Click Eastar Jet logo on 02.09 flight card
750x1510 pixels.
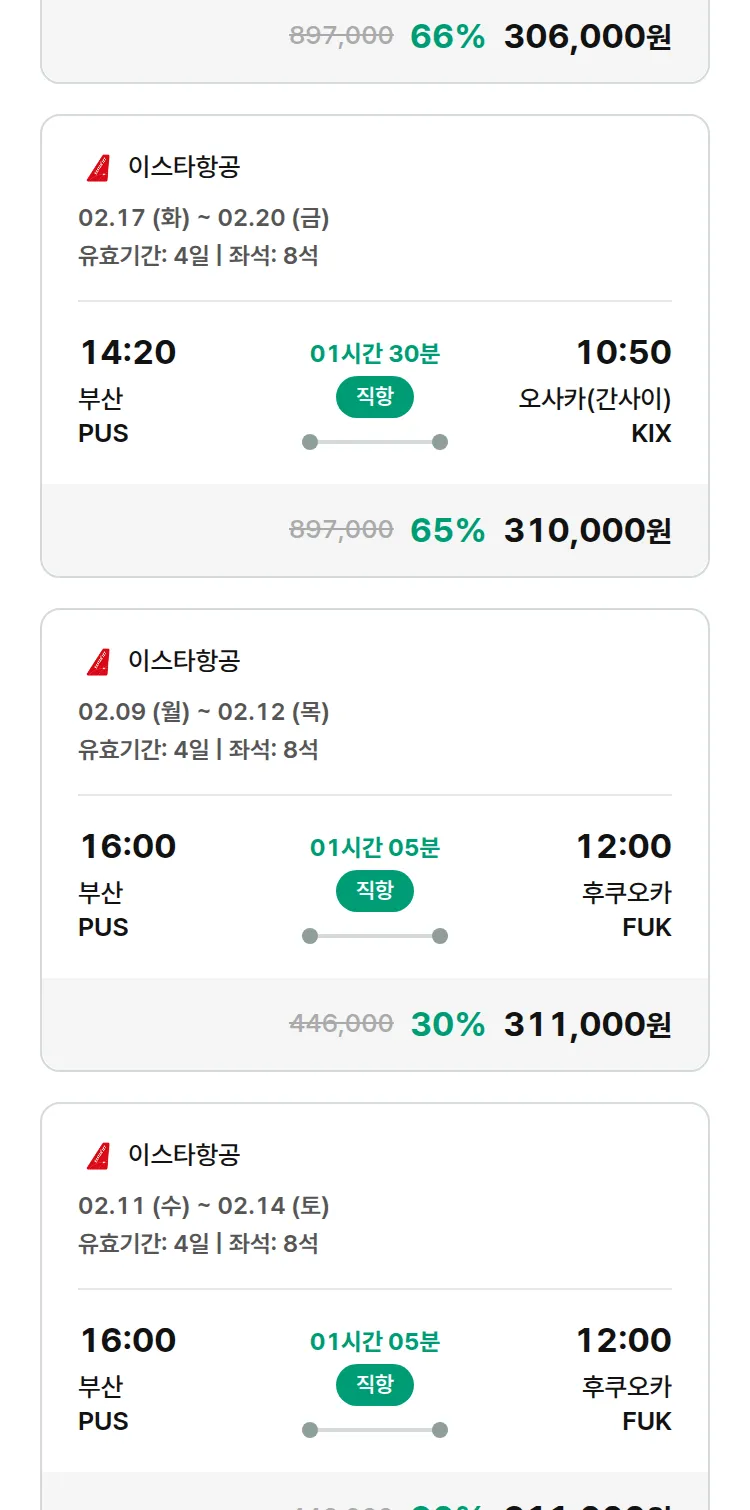98,662
